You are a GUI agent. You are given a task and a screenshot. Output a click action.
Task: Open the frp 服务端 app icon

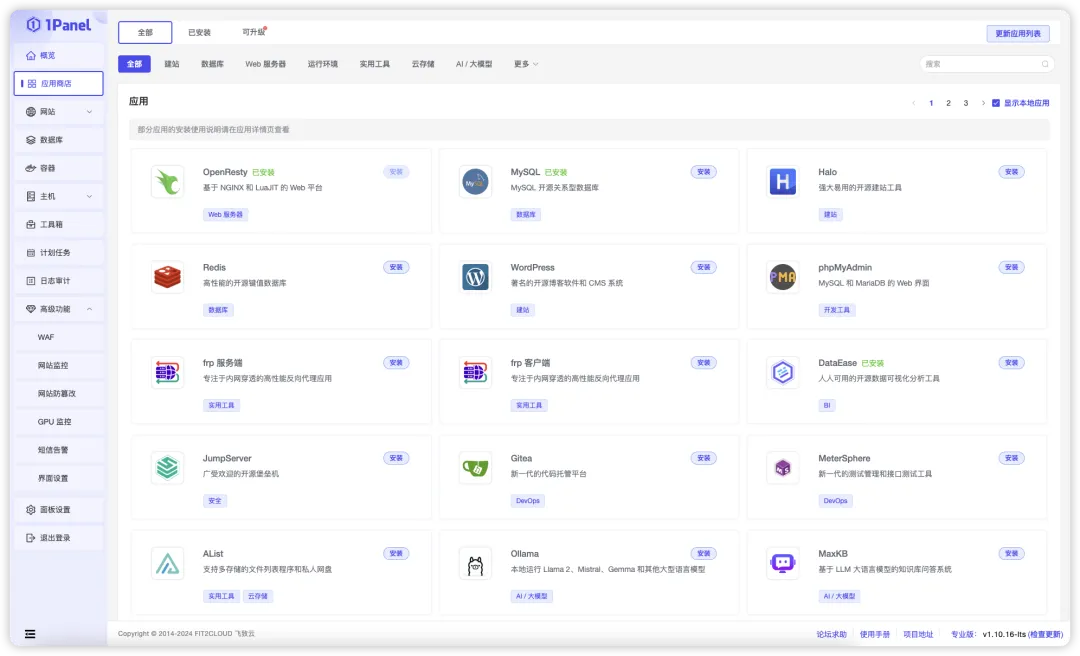point(167,373)
